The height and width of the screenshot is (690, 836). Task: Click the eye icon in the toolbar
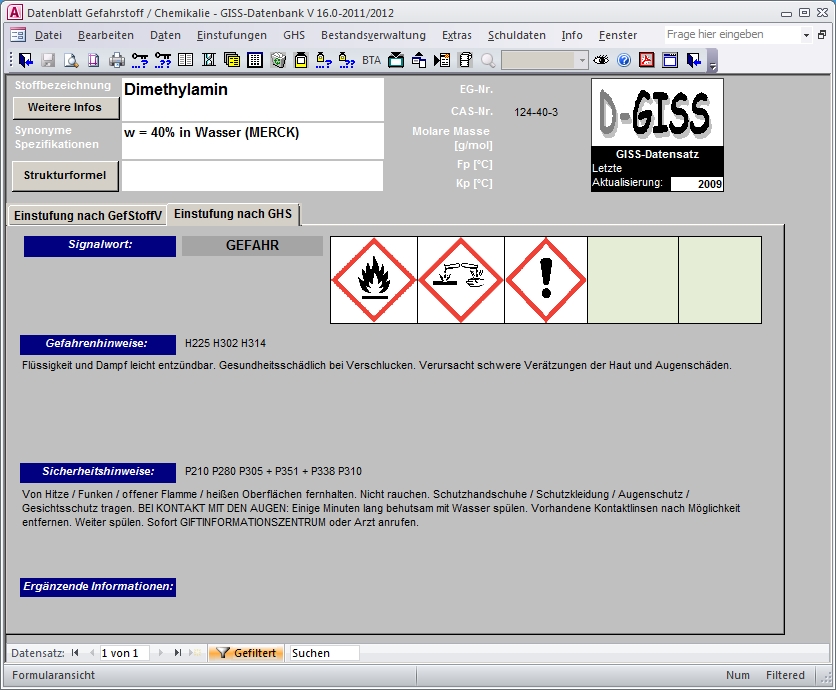click(x=601, y=60)
